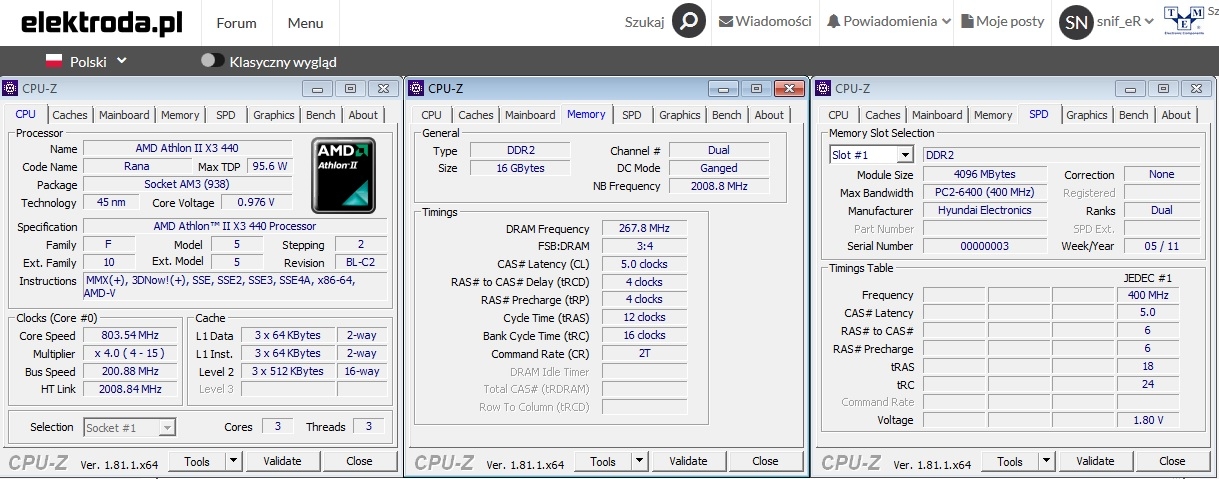The image size is (1219, 479).
Task: Click the app icon in the right CPU-Z title bar
Action: click(823, 88)
